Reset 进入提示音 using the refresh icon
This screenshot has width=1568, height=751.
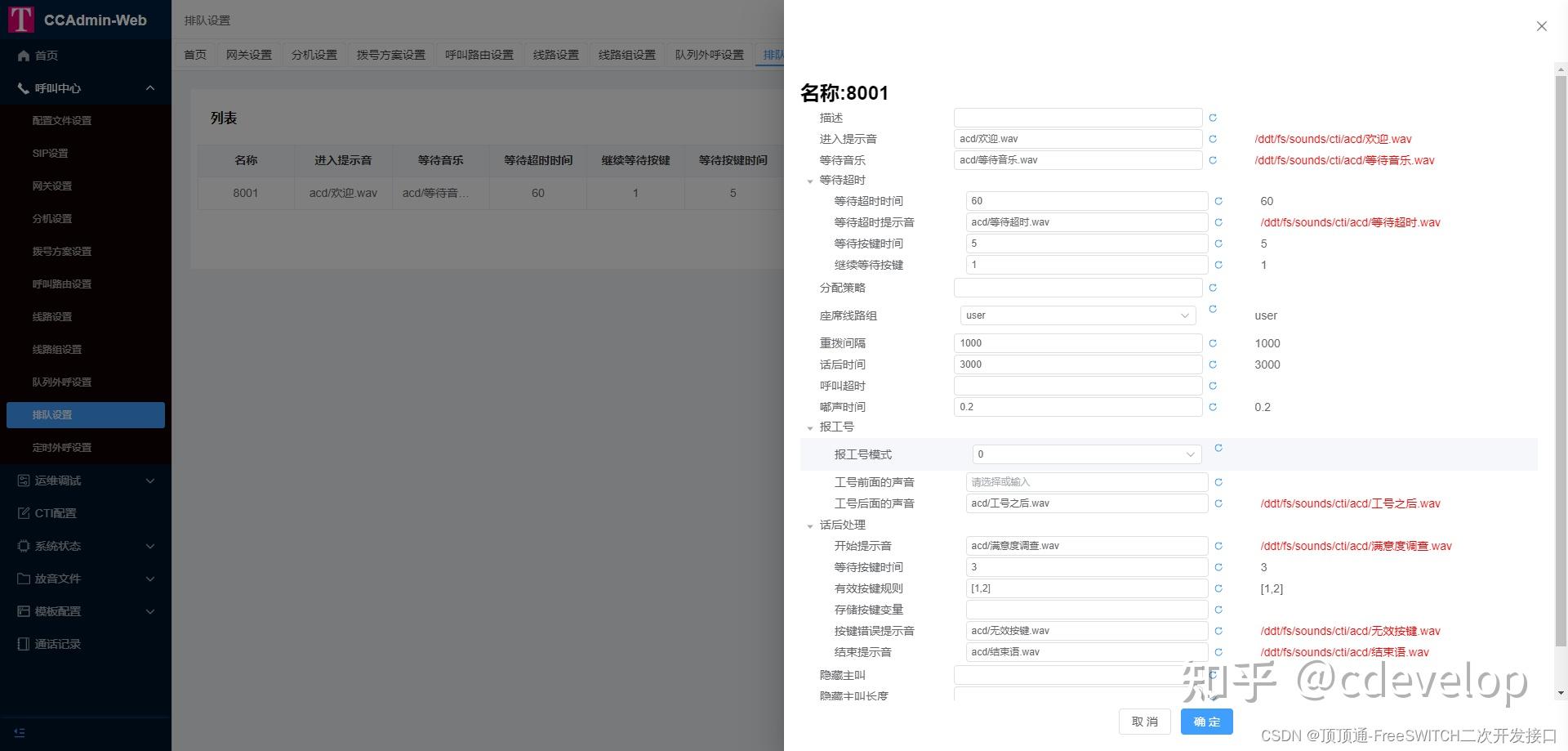click(1212, 138)
